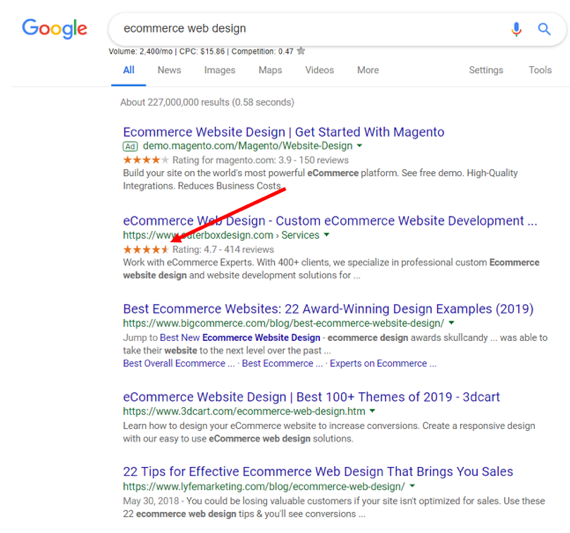
Task: Click the 3dcart.com/ecommerce-web-design.htm URL
Action: (x=244, y=411)
